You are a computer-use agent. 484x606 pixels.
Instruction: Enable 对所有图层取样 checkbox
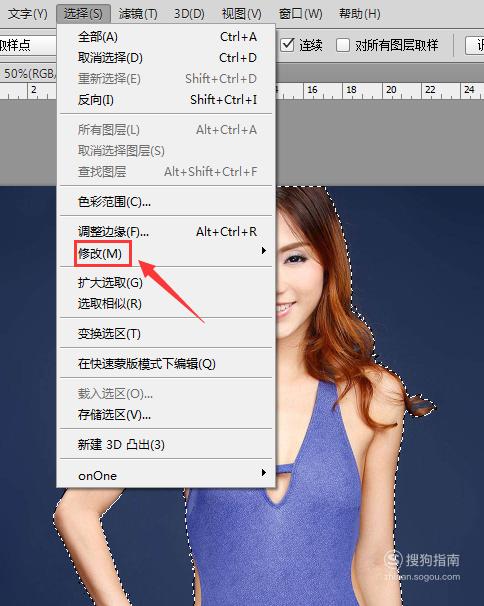(x=343, y=45)
